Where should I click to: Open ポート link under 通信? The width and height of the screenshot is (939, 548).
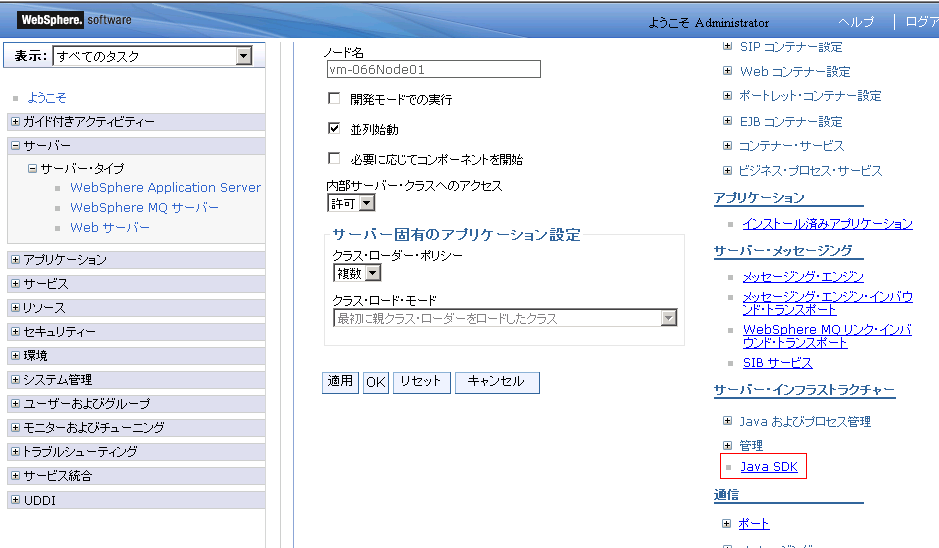(753, 523)
